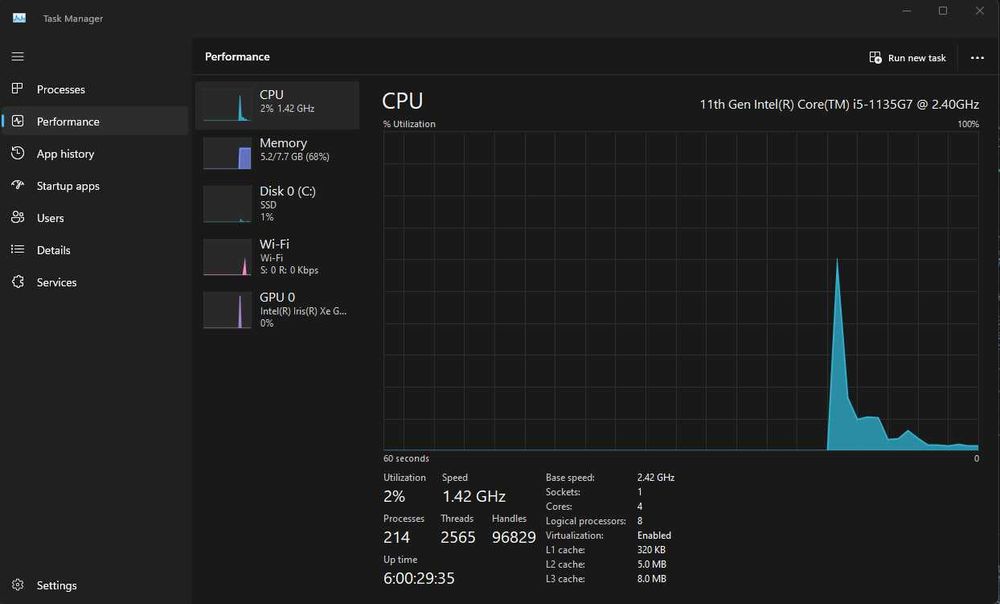Click the 60 seconds axis label
The image size is (1000, 604).
click(x=406, y=459)
